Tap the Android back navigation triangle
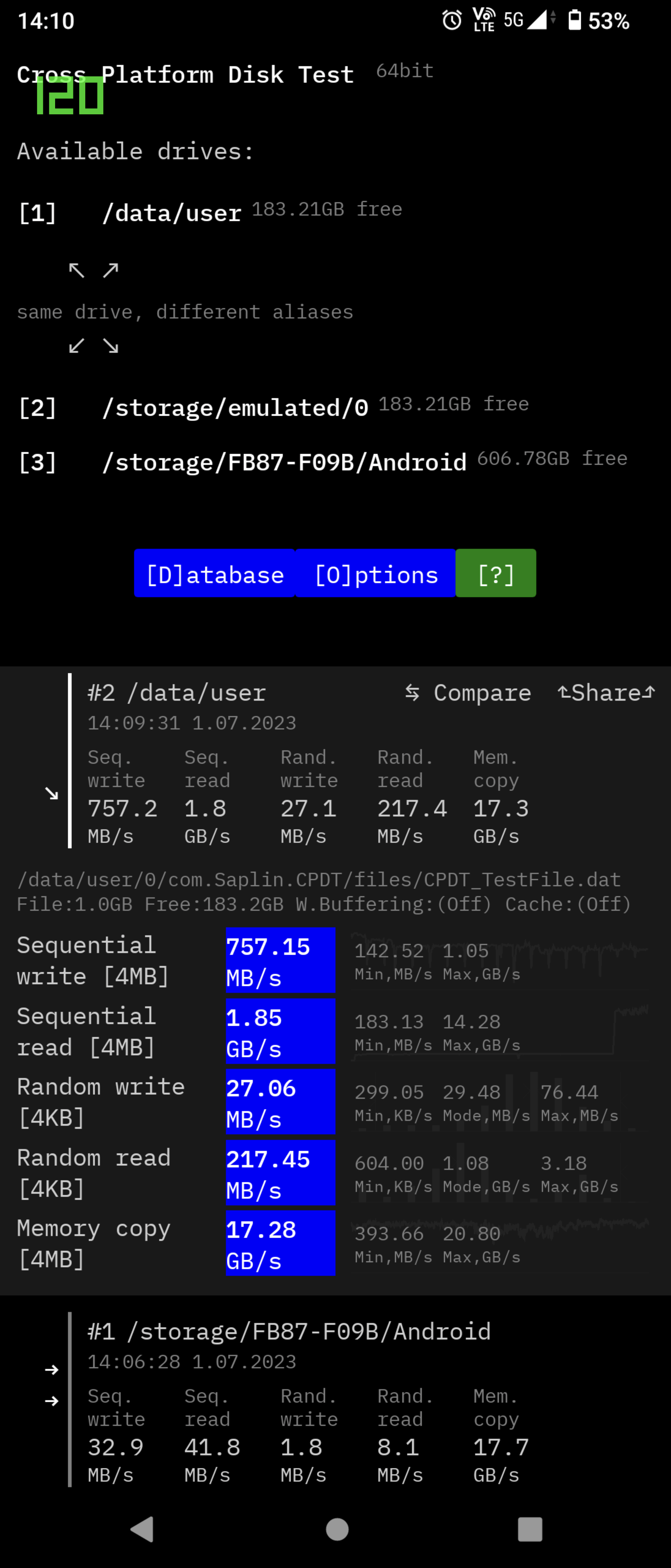This screenshot has height=1568, width=671. 142,1528
